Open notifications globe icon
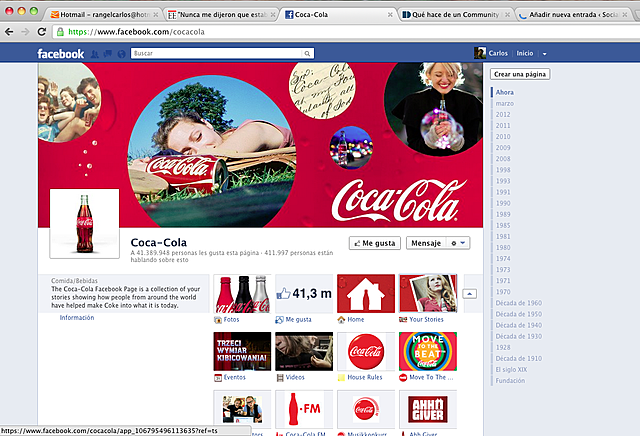 point(121,54)
